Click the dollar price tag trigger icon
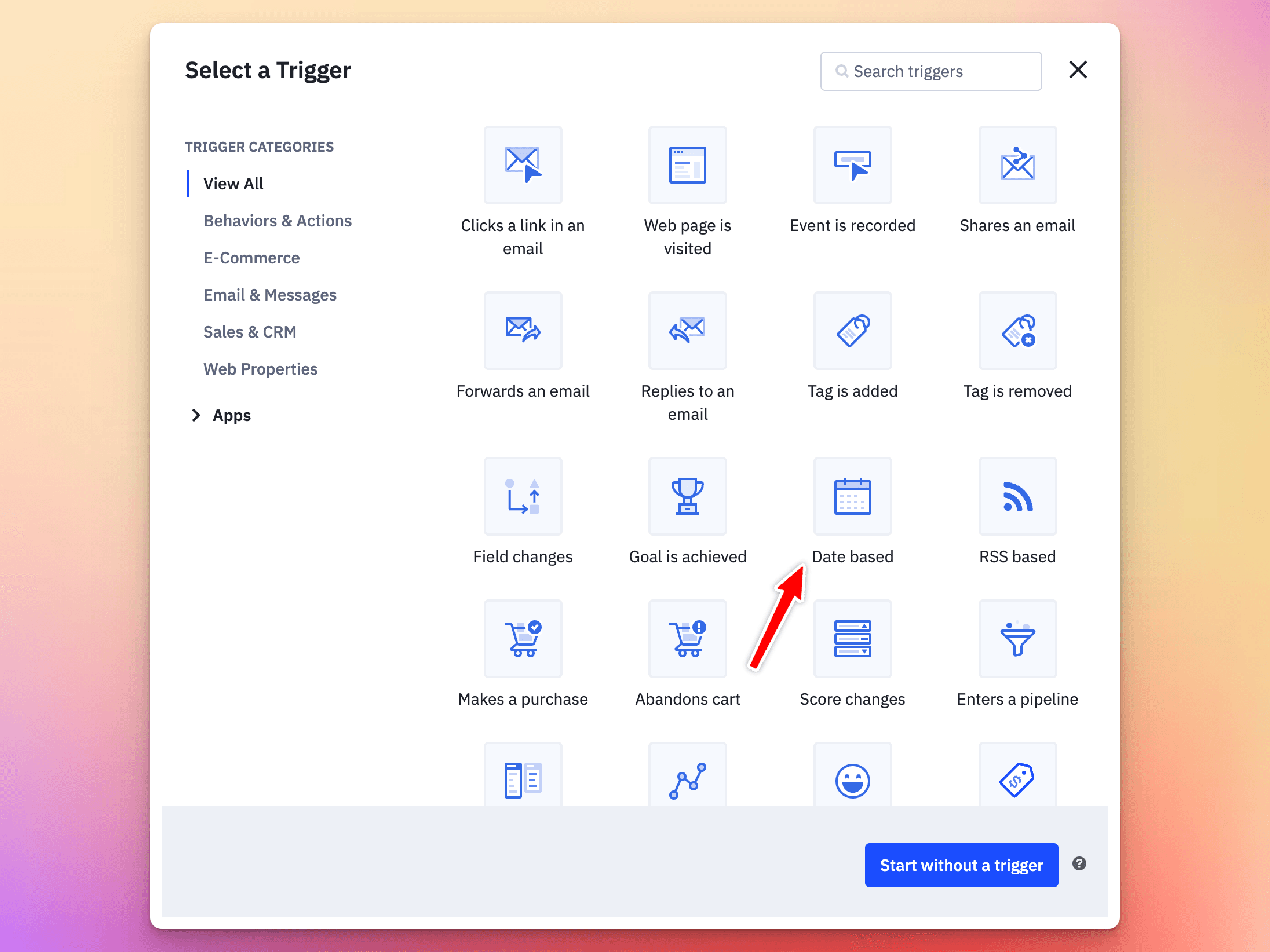This screenshot has width=1270, height=952. pyautogui.click(x=1017, y=775)
